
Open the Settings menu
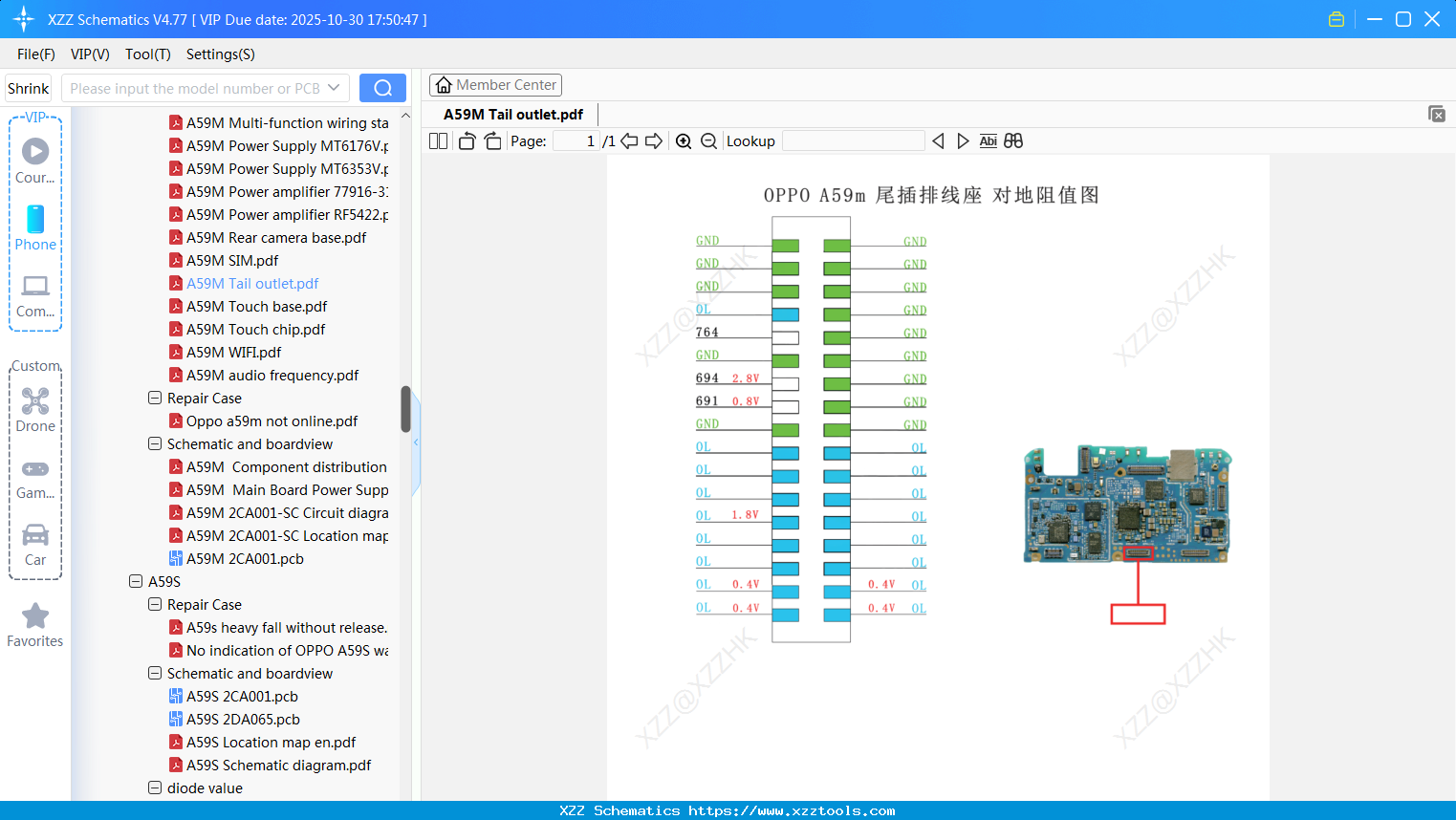(221, 54)
